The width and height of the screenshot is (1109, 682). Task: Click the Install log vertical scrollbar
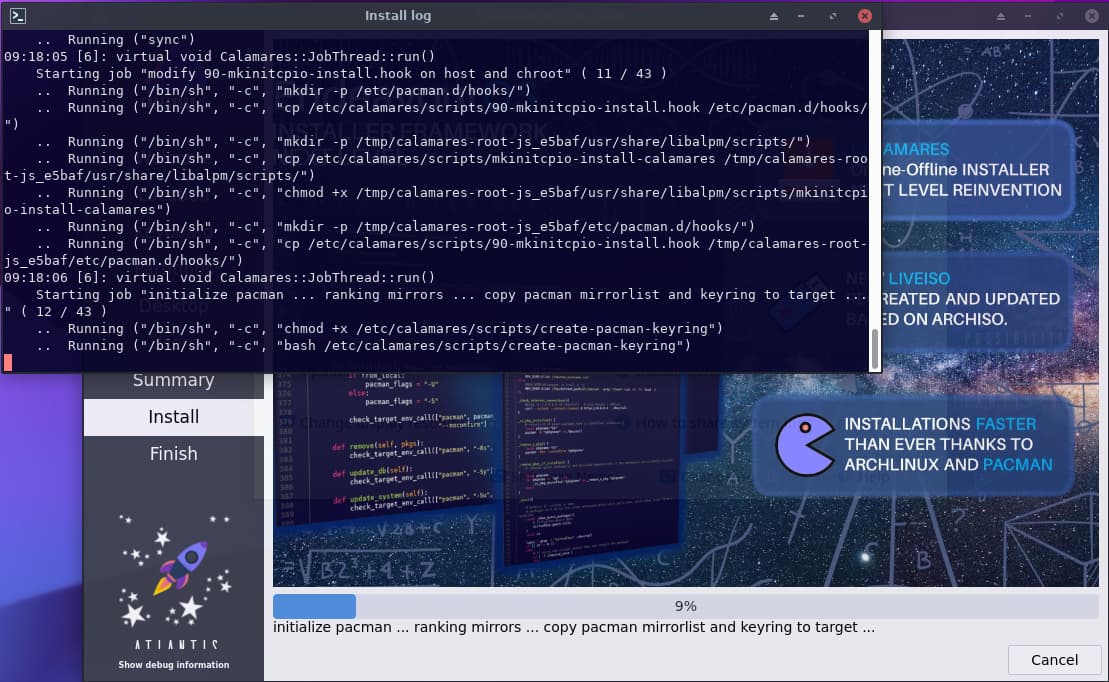(x=875, y=350)
